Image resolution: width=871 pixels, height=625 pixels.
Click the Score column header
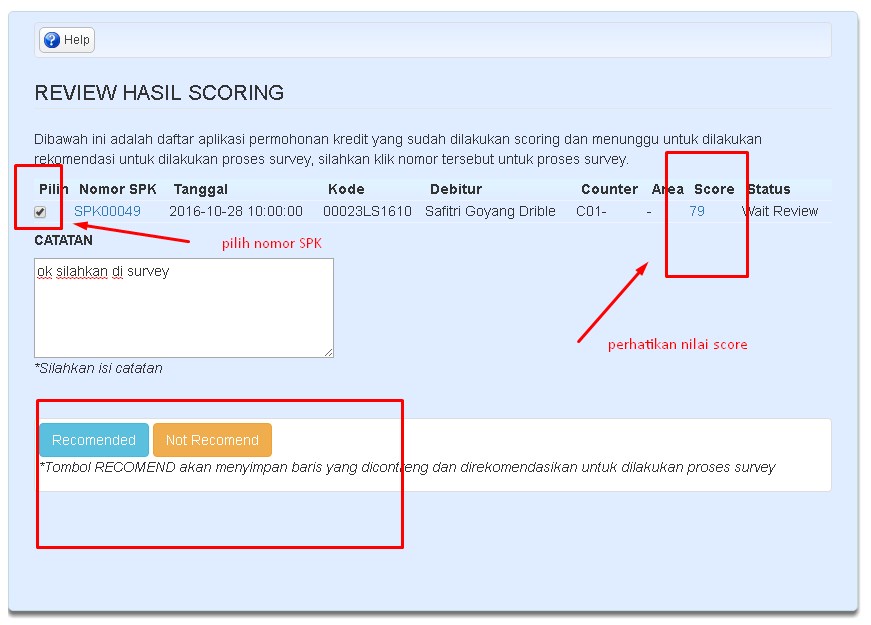point(716,189)
